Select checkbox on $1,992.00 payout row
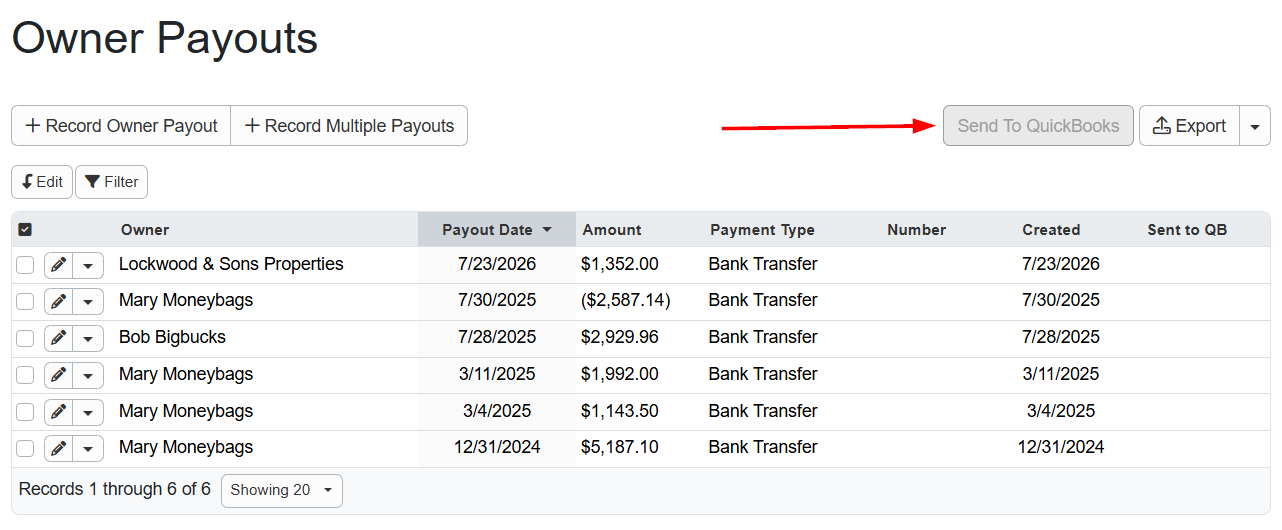Image resolution: width=1282 pixels, height=530 pixels. coord(25,375)
